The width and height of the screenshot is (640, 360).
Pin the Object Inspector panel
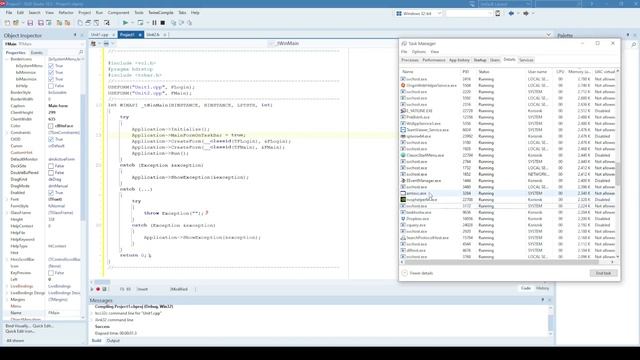tap(75, 36)
